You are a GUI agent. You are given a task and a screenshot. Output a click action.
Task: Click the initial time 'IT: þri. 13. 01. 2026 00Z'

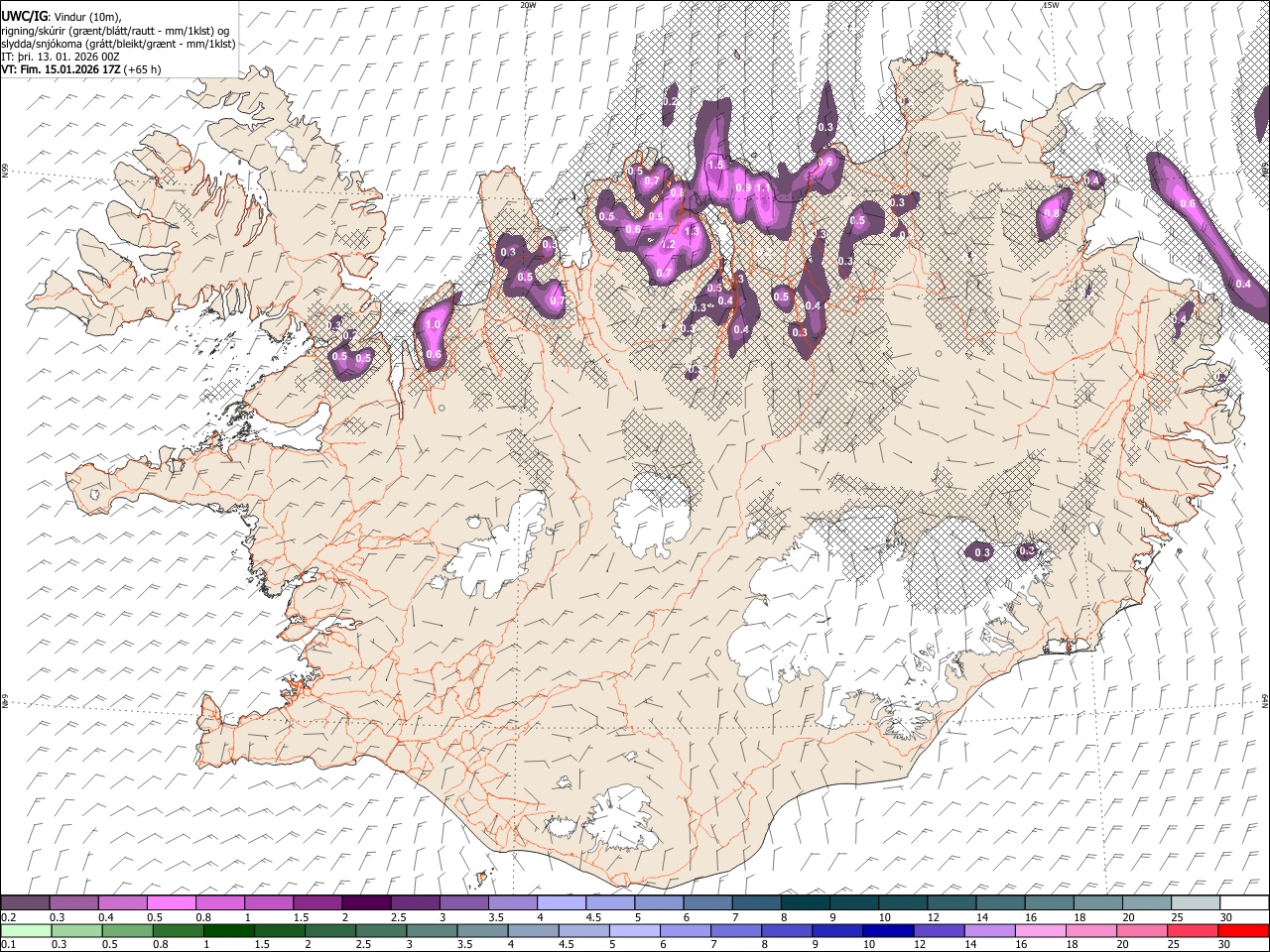point(61,57)
